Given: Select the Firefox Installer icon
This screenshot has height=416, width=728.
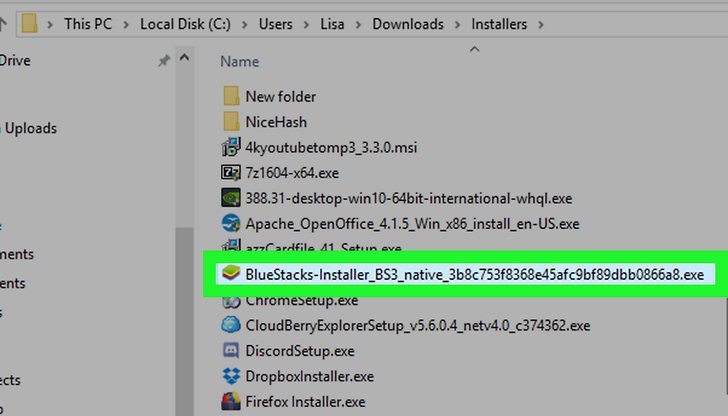Looking at the screenshot, I should (x=231, y=401).
